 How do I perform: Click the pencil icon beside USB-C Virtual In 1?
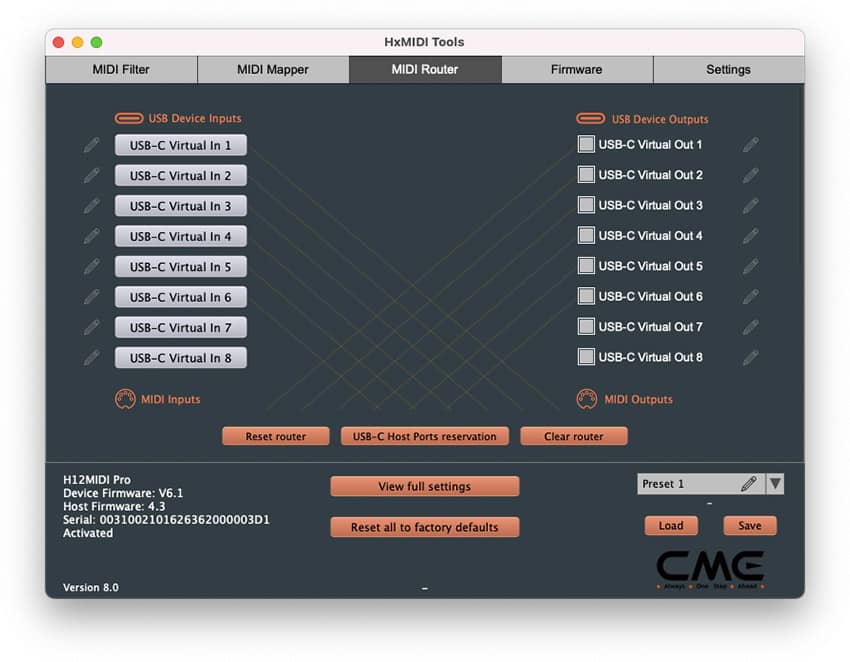tap(92, 145)
